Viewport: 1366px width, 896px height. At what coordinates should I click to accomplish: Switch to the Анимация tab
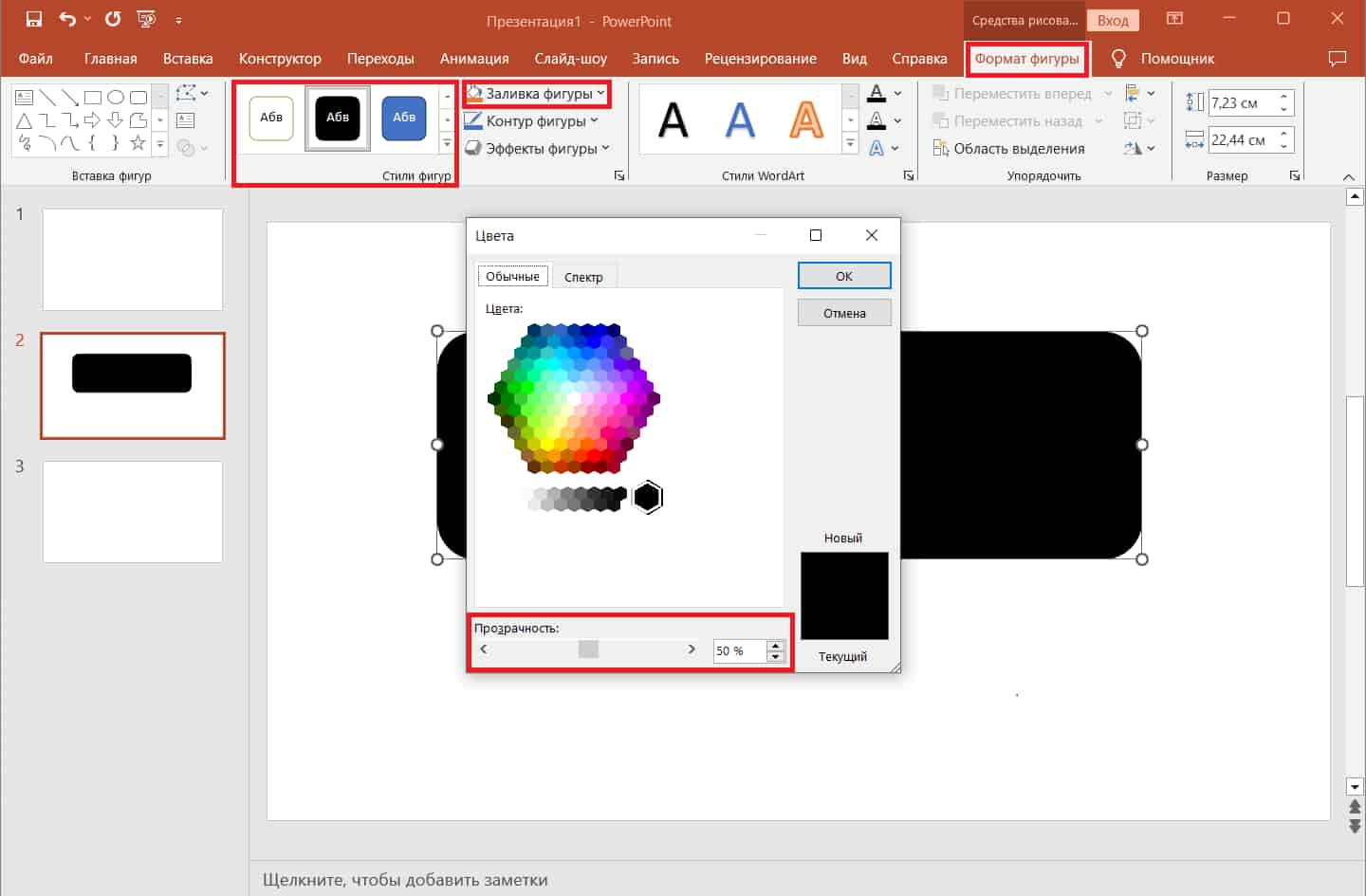click(474, 59)
